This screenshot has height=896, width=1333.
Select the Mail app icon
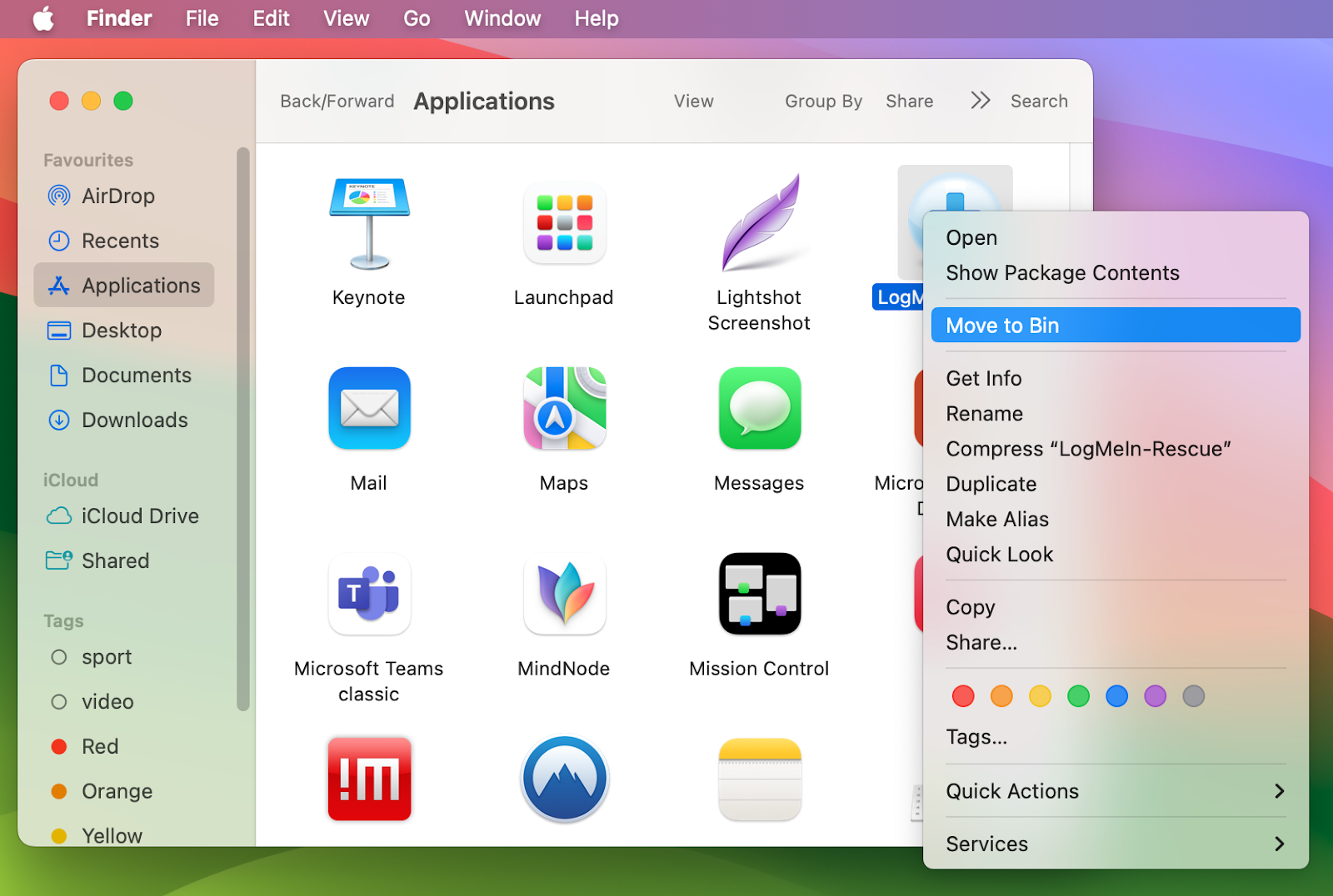[x=369, y=408]
